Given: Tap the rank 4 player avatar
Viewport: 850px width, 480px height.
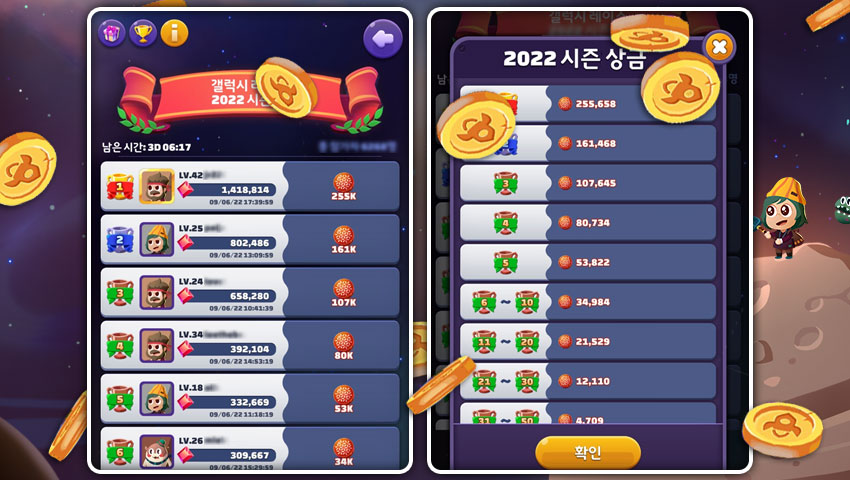Looking at the screenshot, I should (157, 345).
